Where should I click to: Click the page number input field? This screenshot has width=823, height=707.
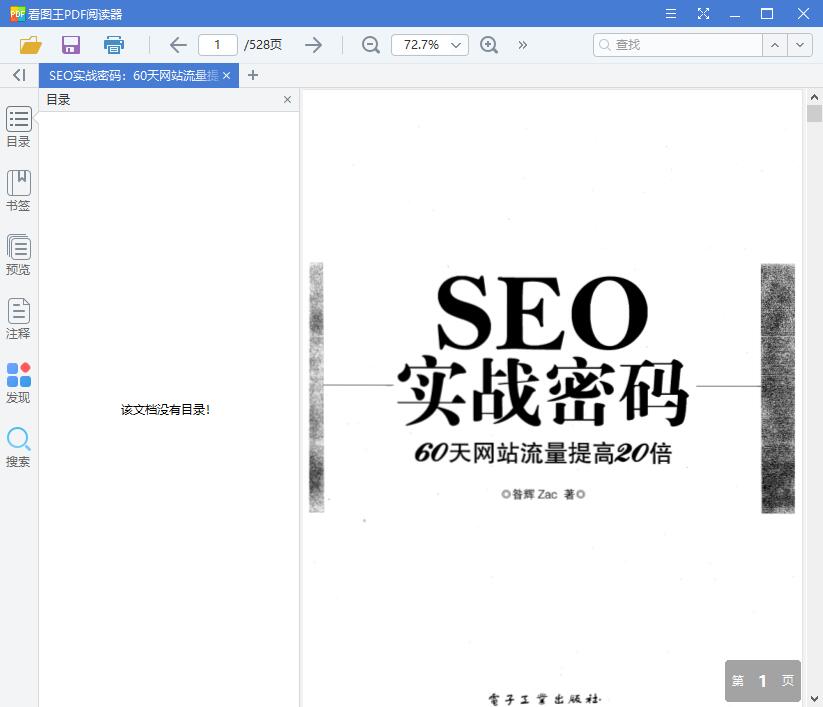click(x=217, y=44)
